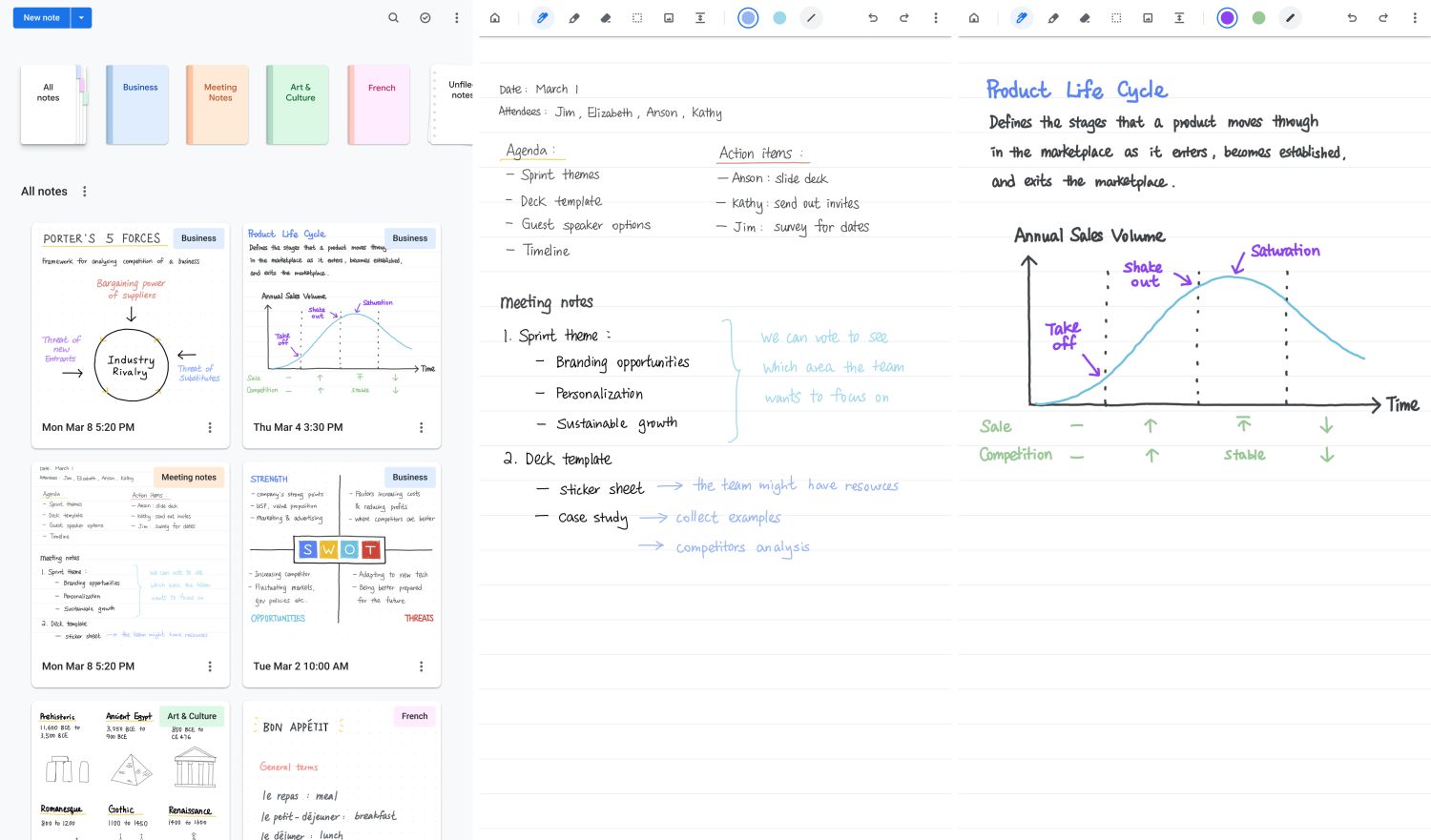Click the make space tool in the Product Life Cycle editor
This screenshot has height=840, width=1431.
[1179, 18]
